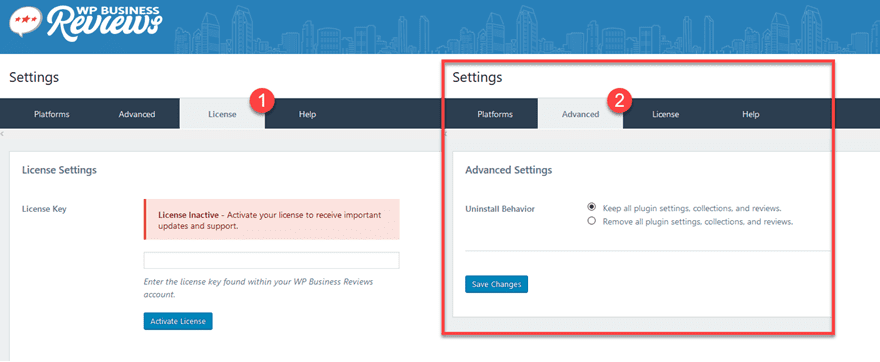Open Advanced tab in left Settings panel
Viewport: 880px width, 362px height.
[136, 114]
